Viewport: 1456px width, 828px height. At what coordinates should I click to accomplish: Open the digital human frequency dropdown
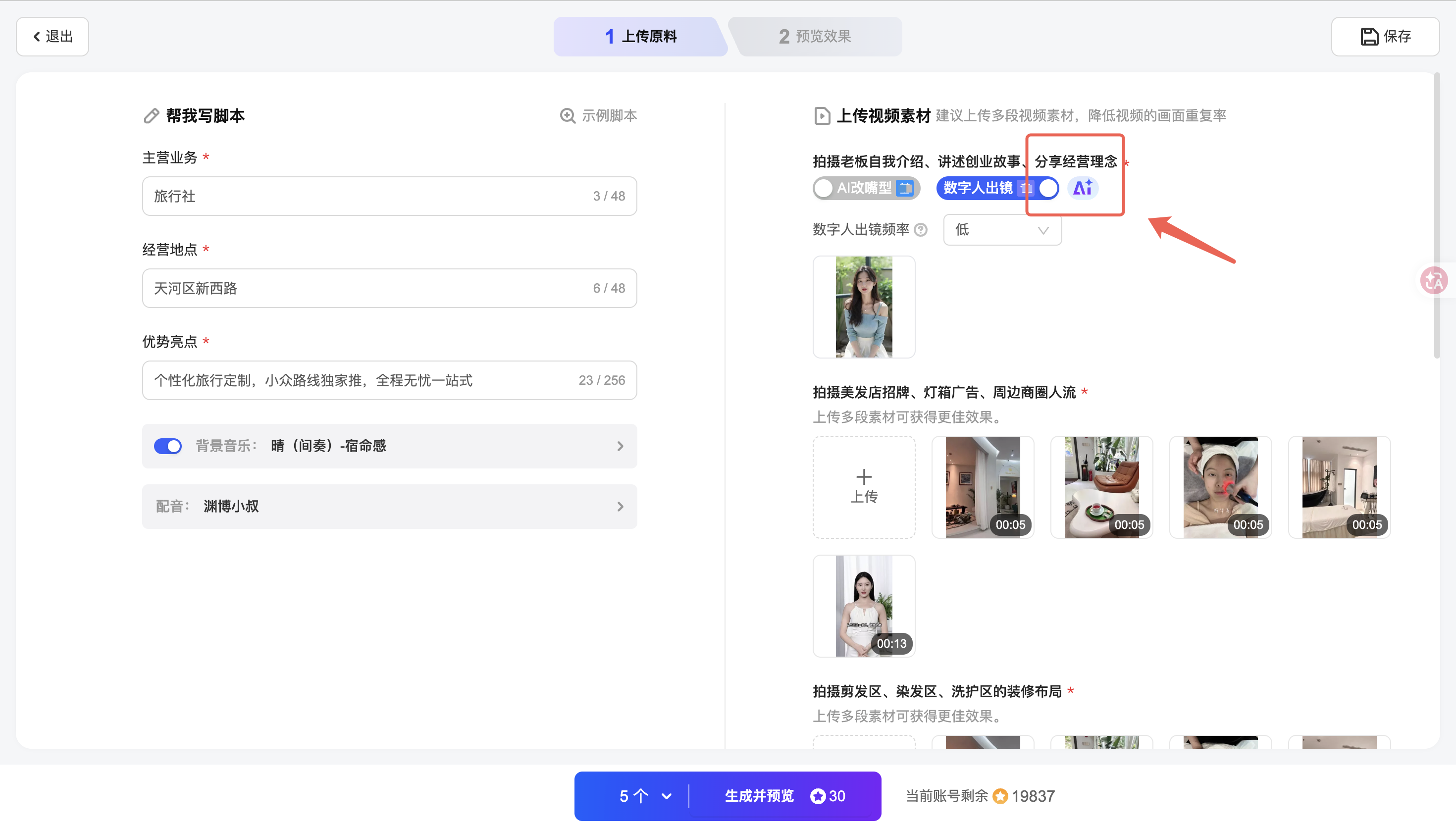coord(1002,230)
